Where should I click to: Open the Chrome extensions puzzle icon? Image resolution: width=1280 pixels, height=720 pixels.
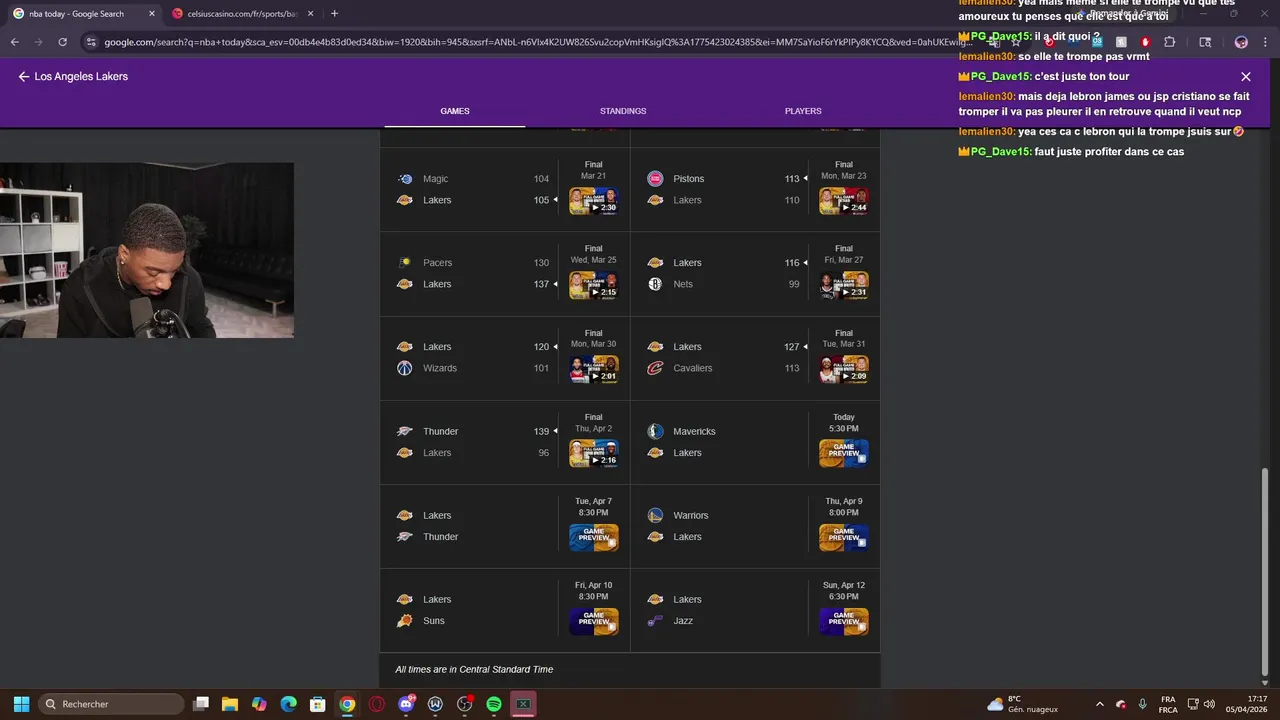[x=1170, y=42]
